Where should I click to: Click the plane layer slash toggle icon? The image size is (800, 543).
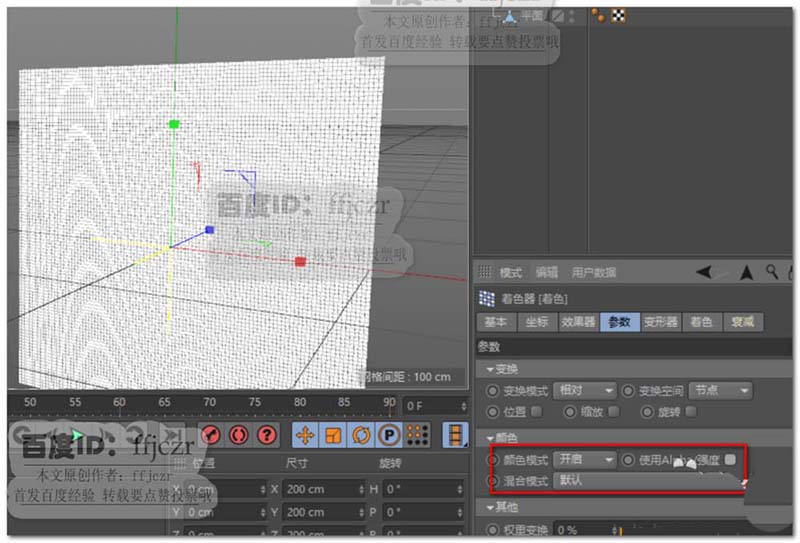click(x=558, y=16)
